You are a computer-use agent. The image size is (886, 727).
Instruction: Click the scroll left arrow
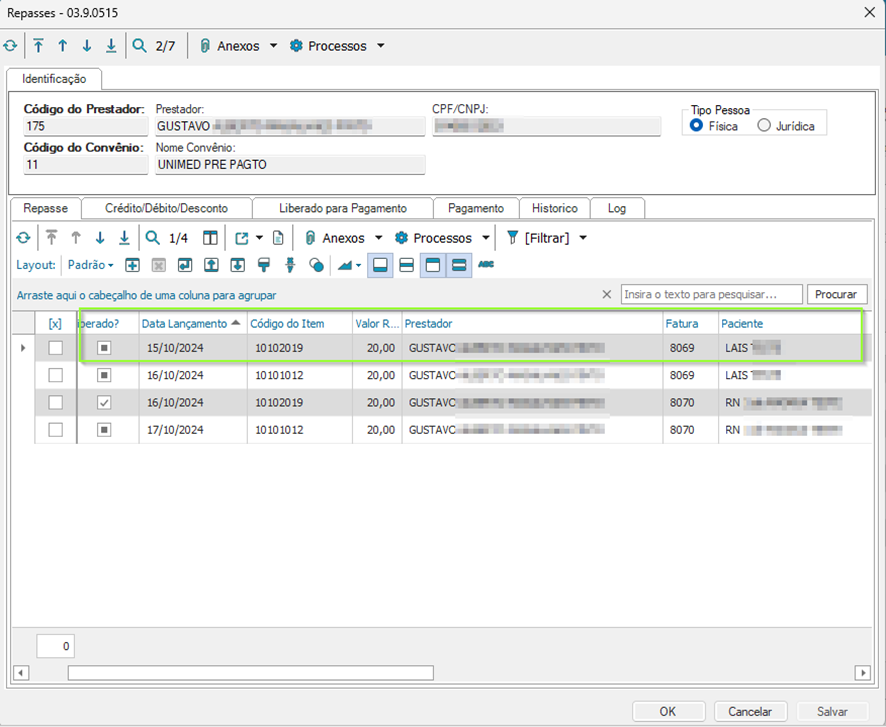click(x=21, y=673)
